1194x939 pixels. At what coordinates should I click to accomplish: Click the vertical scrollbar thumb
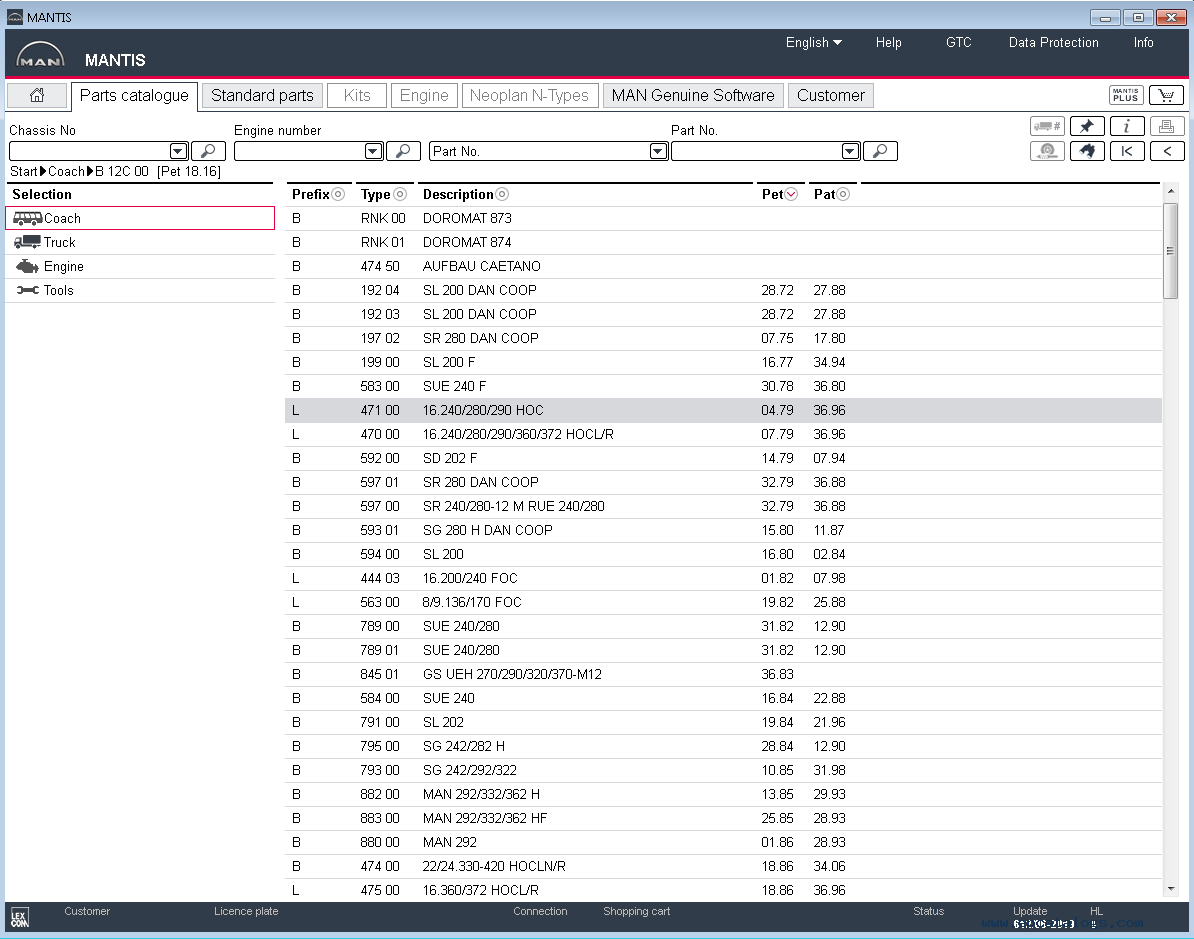(x=1170, y=251)
